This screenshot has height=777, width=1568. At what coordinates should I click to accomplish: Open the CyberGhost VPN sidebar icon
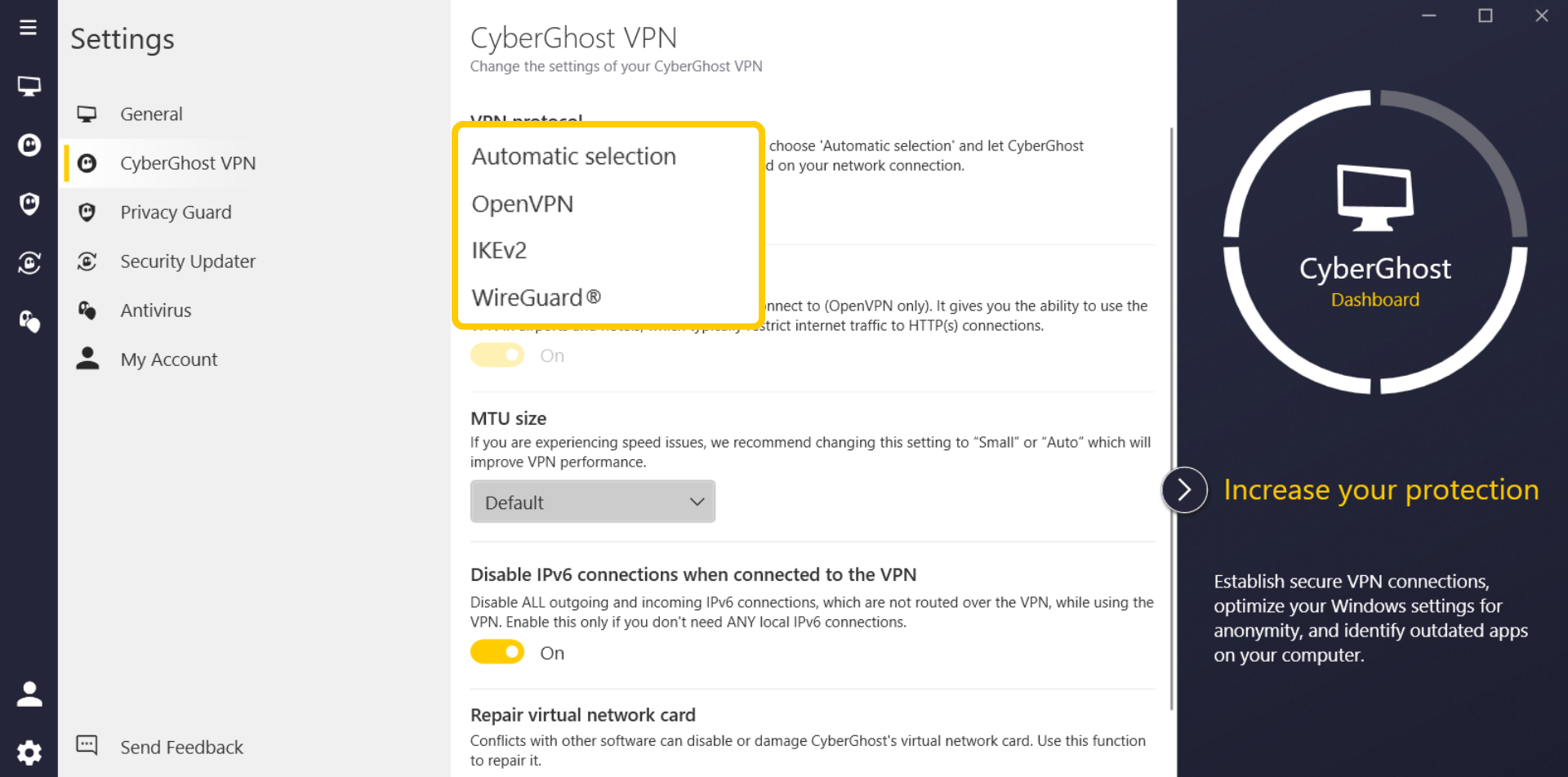[x=29, y=145]
